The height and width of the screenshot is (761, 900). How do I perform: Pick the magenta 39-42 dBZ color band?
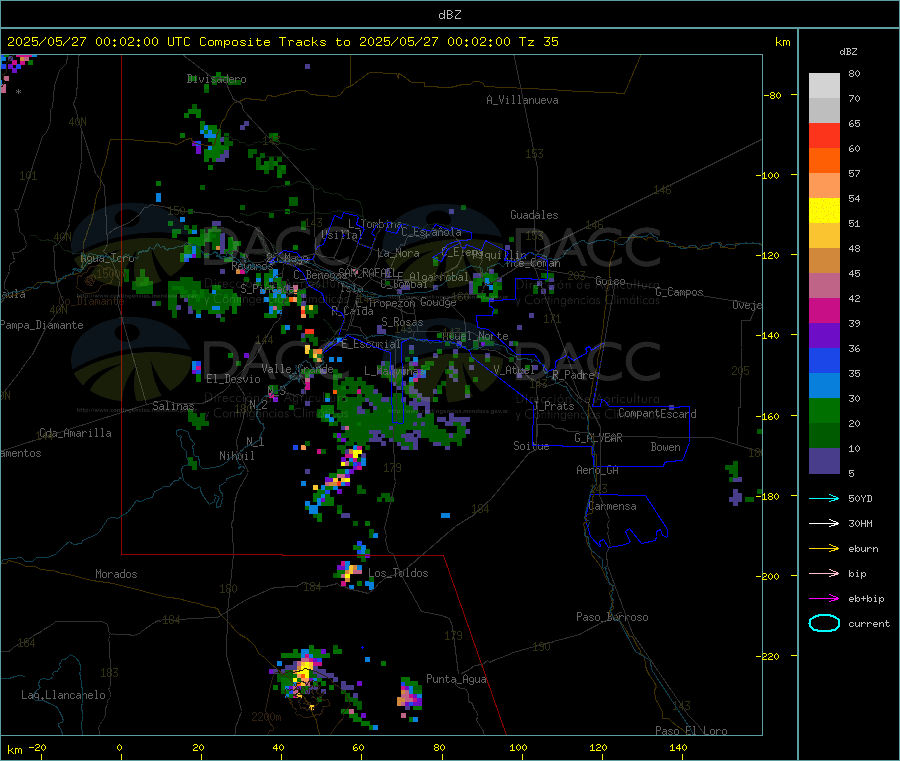point(824,310)
